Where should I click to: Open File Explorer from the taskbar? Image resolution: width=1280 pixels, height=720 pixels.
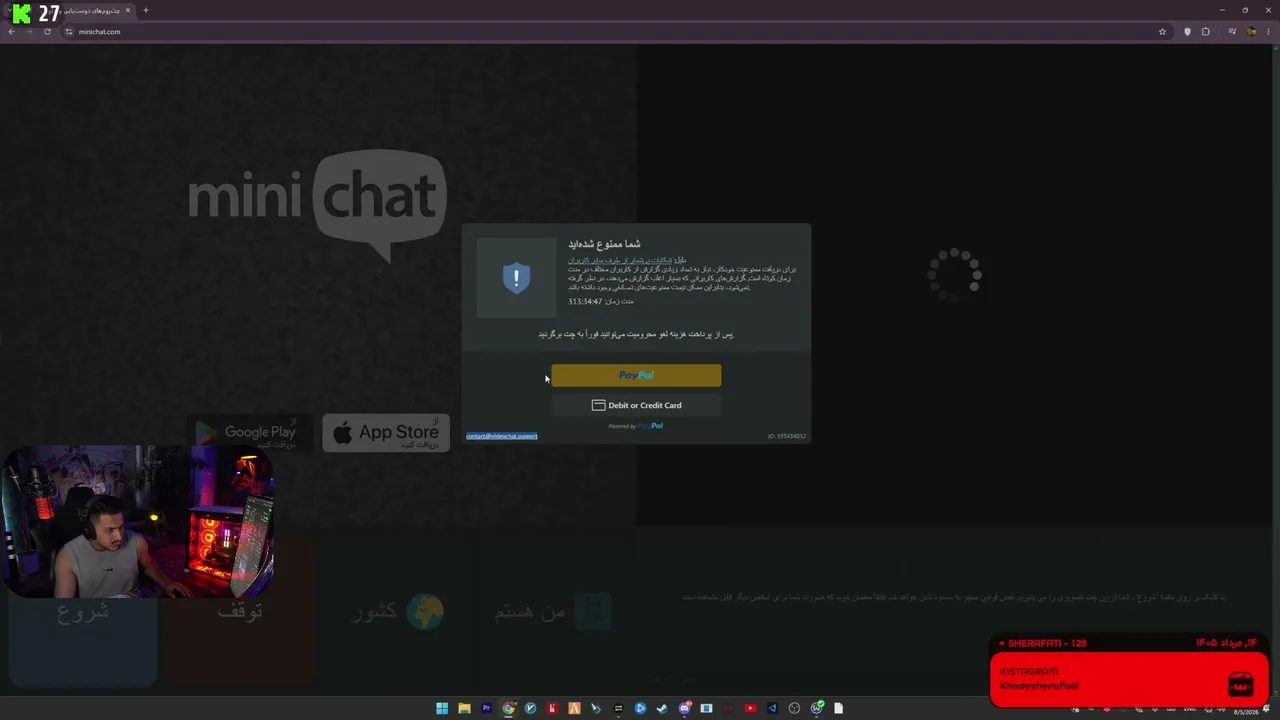464,708
